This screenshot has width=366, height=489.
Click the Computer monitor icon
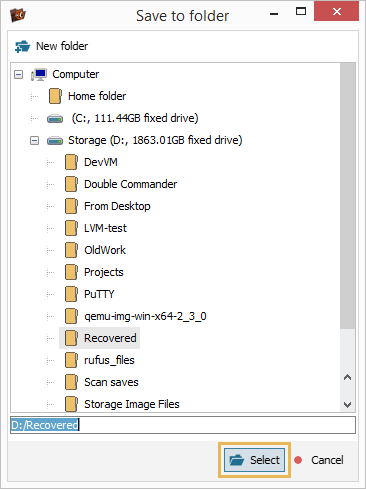[39, 74]
